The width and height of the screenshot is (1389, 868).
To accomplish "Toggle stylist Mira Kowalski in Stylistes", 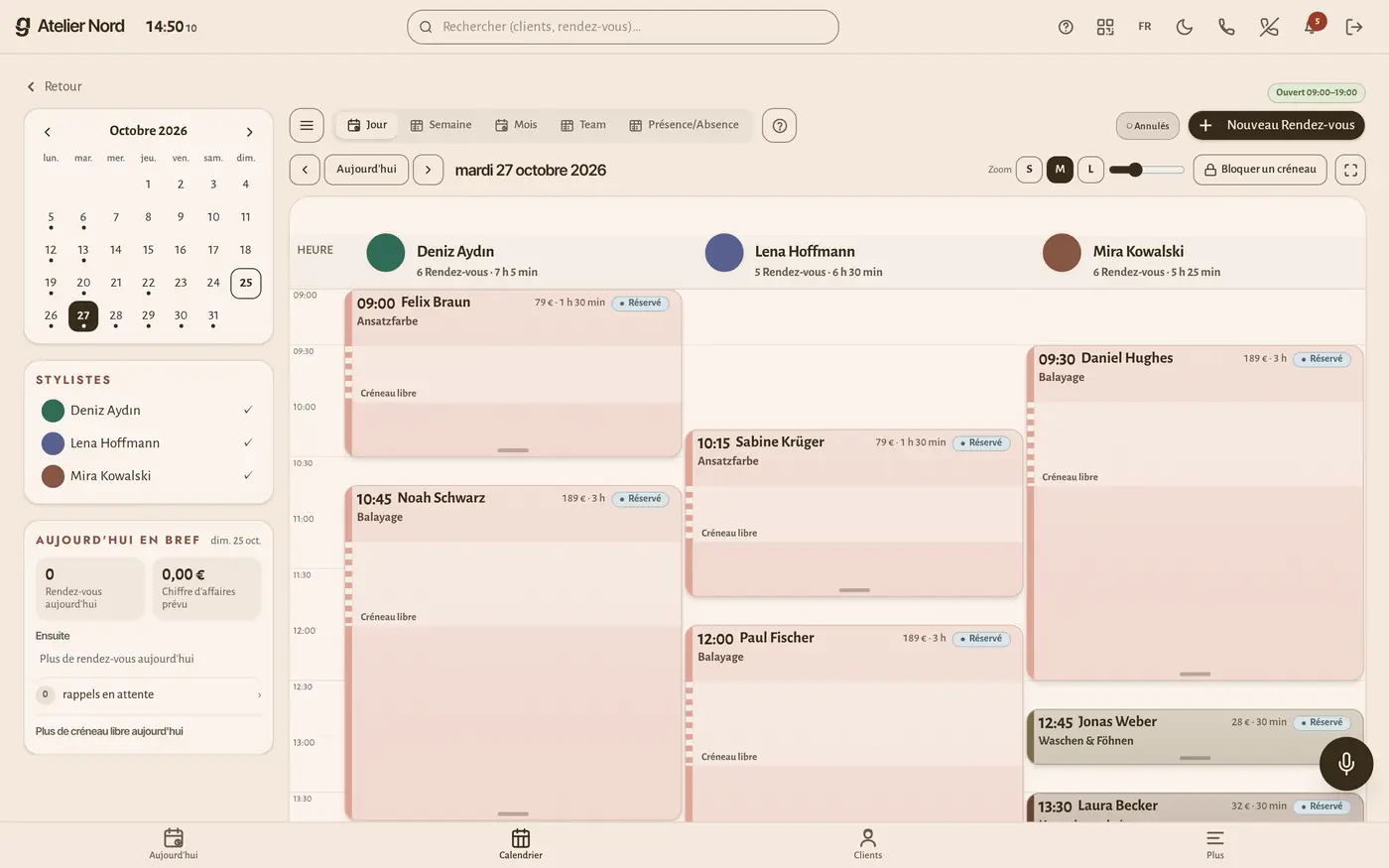I will (x=148, y=475).
